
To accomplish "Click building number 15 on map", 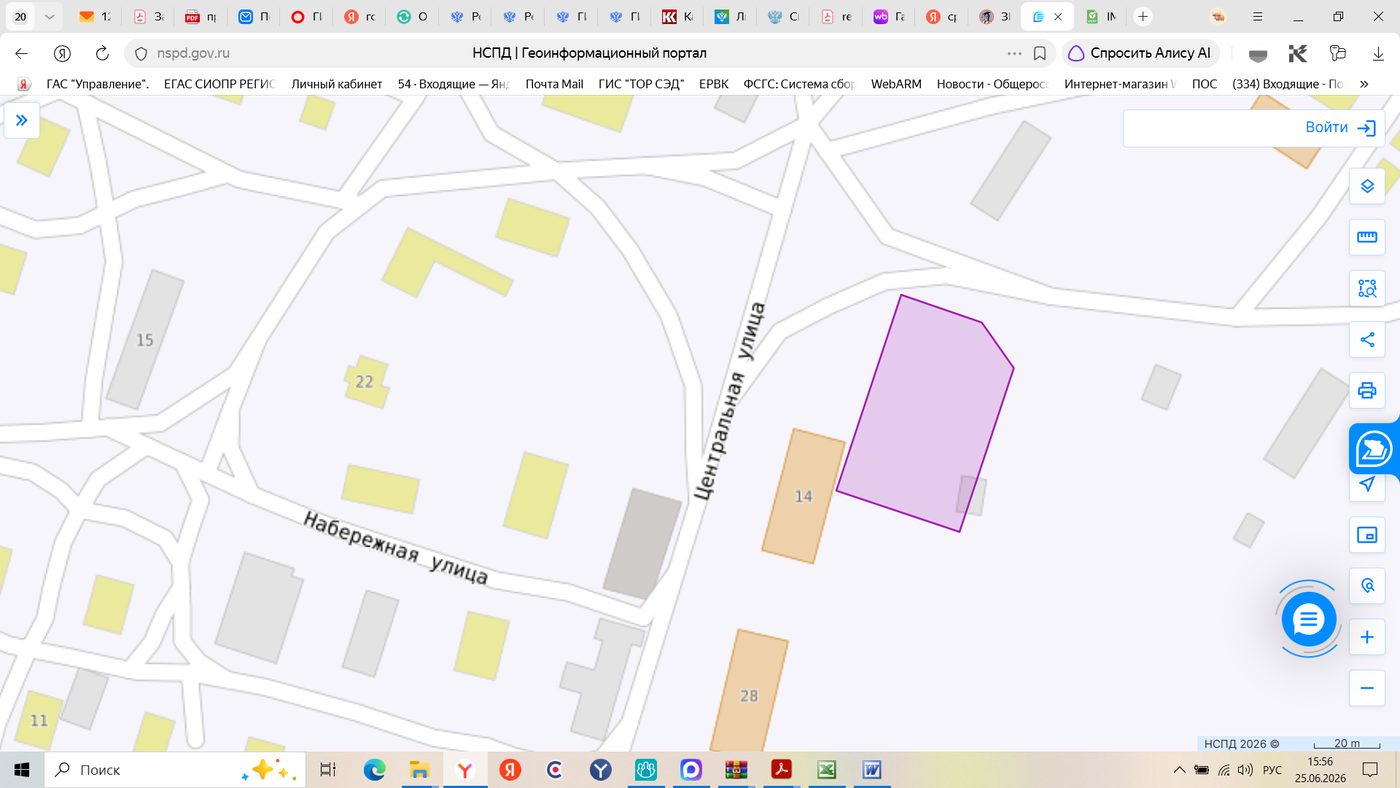I will 145,340.
